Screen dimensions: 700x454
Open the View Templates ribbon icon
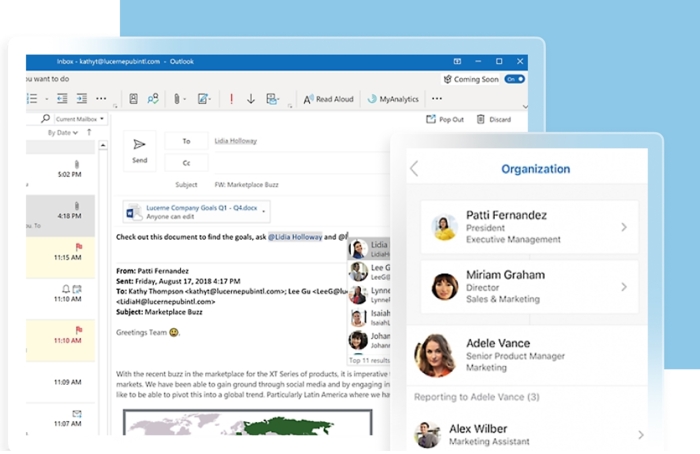[272, 99]
